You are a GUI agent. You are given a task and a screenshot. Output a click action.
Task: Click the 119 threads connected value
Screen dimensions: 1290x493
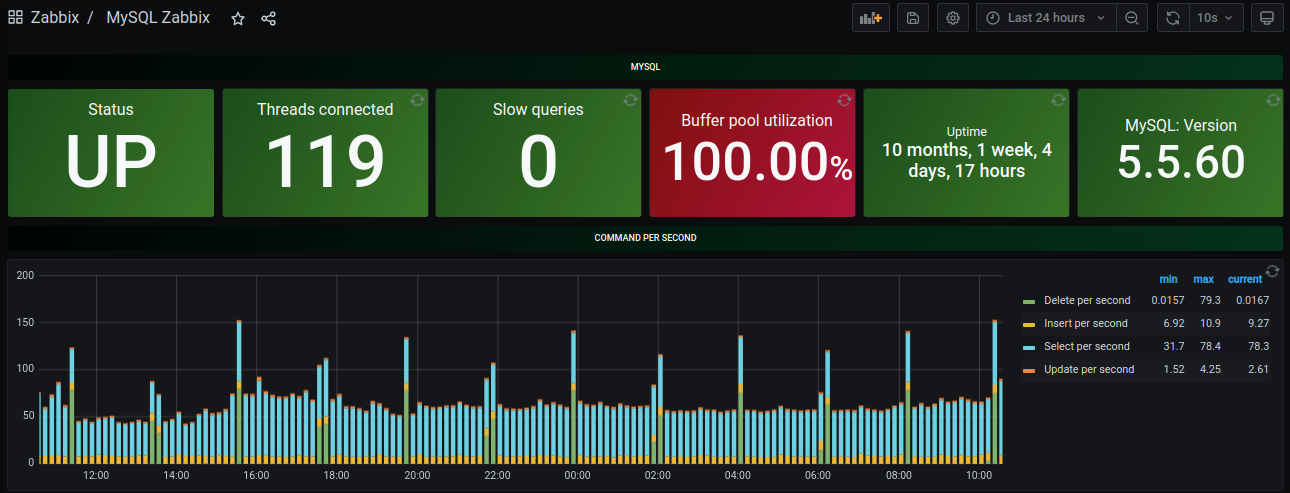[325, 162]
